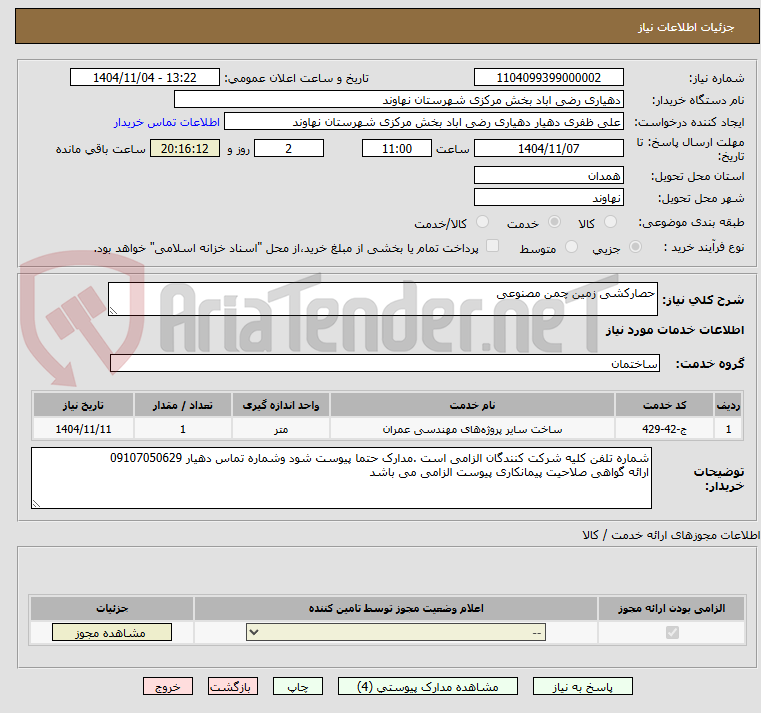Click the ایجاد کننده درخواست field
Screen dimensions: 761x713
pyautogui.click(x=424, y=122)
